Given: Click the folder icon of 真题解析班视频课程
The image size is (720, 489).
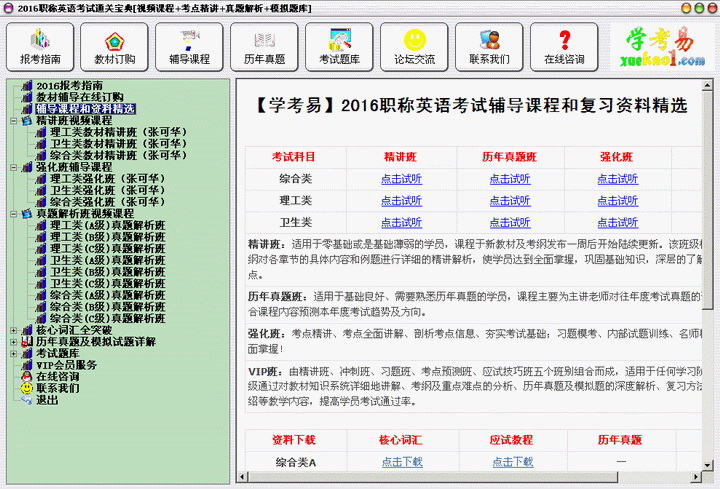Looking at the screenshot, I should tap(28, 214).
